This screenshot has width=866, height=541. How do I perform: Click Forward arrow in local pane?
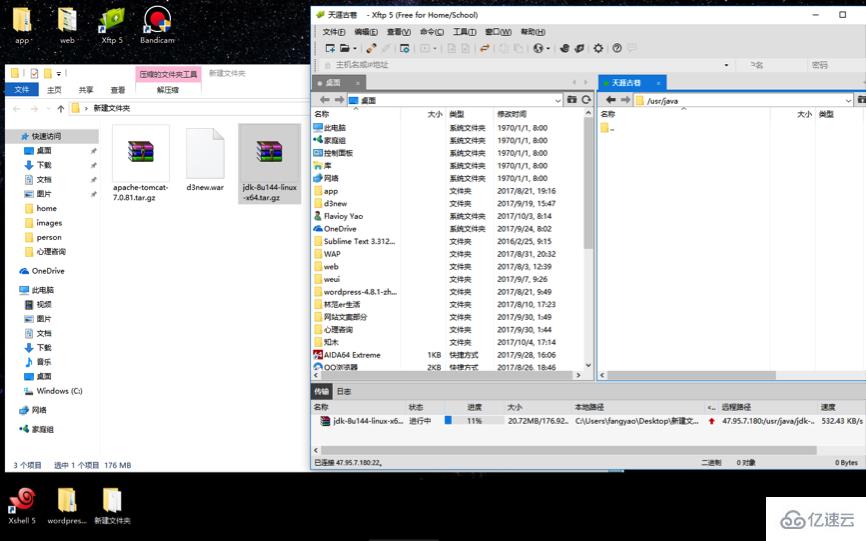[x=339, y=100]
